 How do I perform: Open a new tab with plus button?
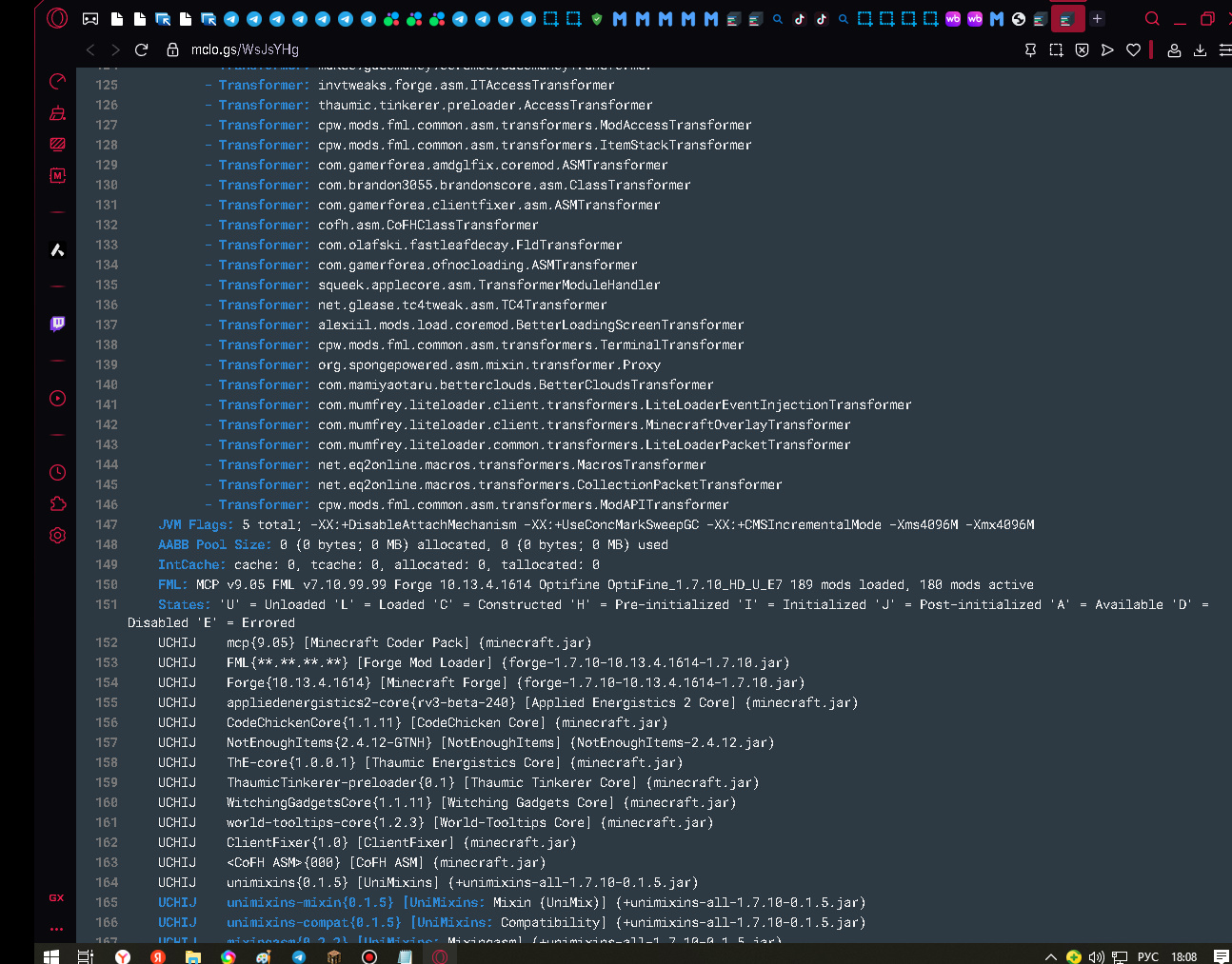tap(1098, 19)
